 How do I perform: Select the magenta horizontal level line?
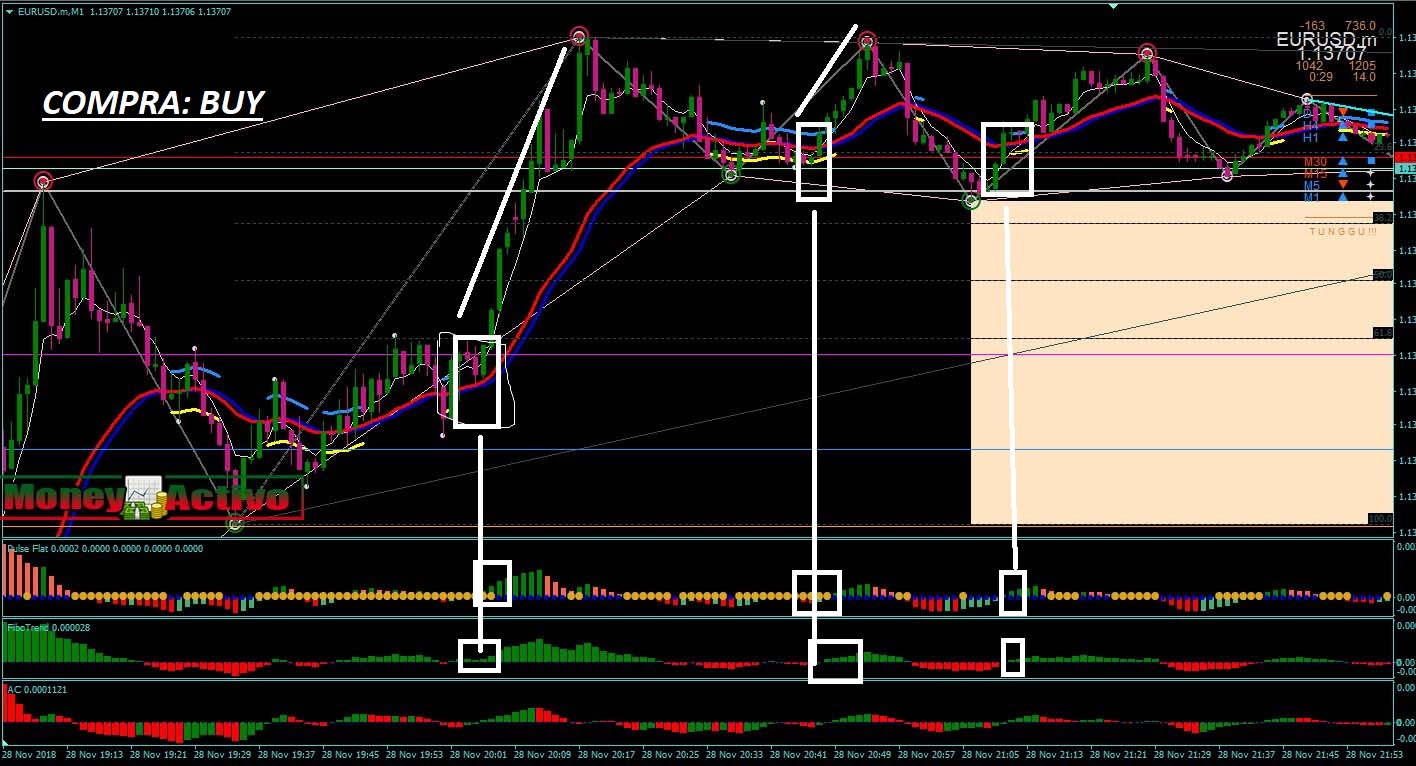[697, 354]
